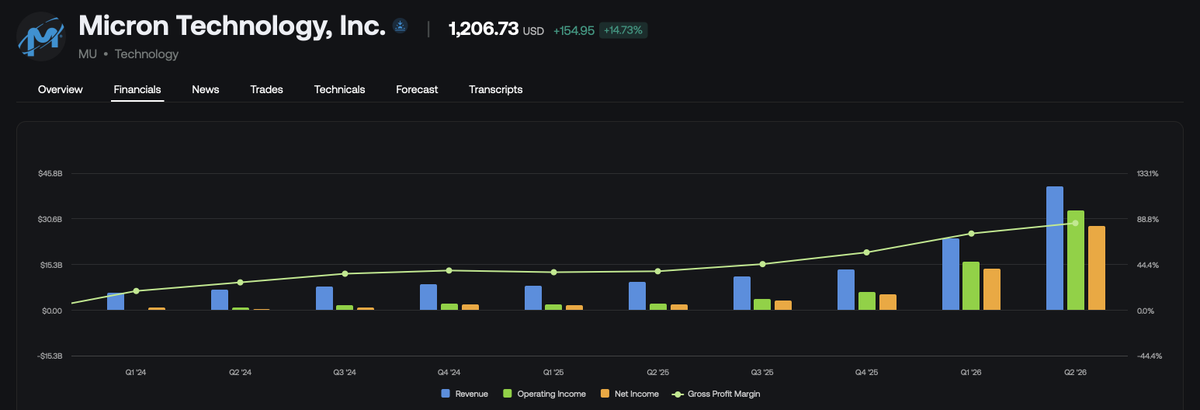Screen dimensions: 1200x410
Task: Toggle the Net Income legend series
Action: click(629, 394)
